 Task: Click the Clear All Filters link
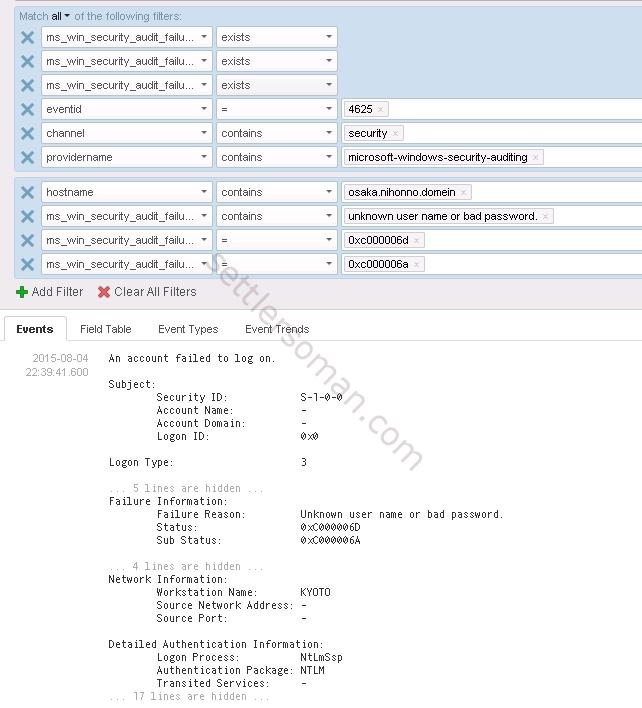click(155, 292)
